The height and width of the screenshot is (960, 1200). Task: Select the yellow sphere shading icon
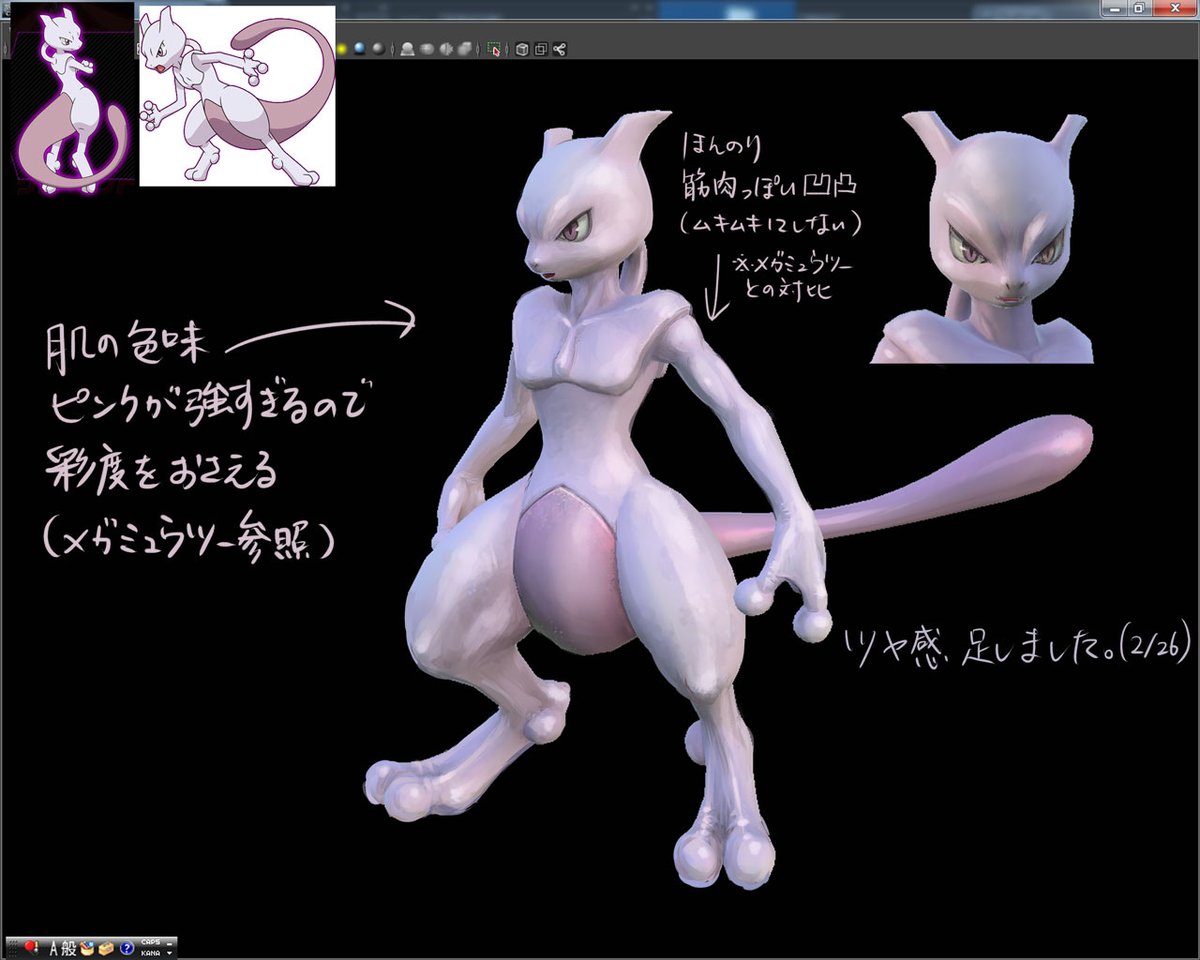tap(341, 49)
